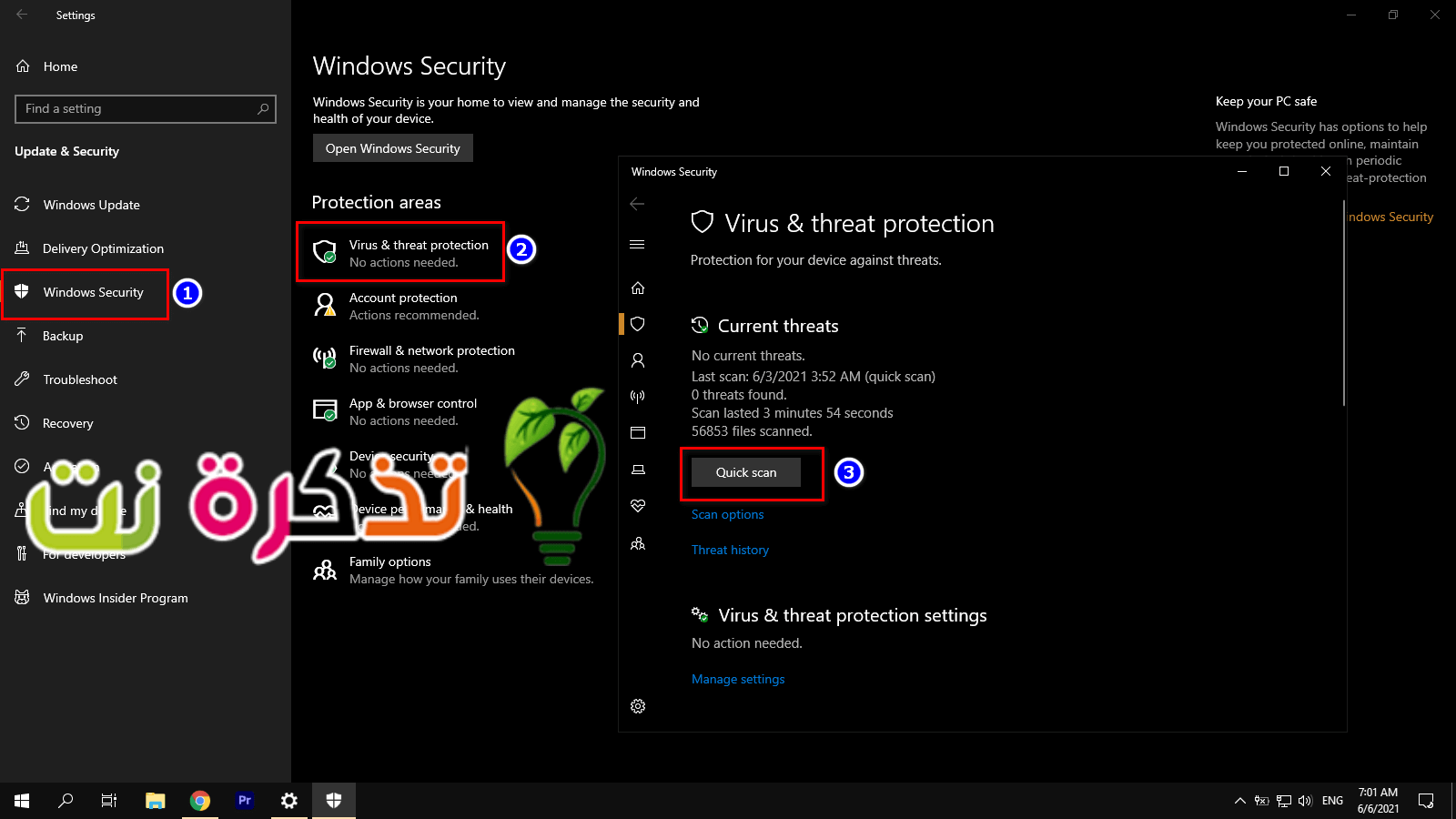Click Quick scan button
This screenshot has height=819, width=1456.
tap(746, 472)
